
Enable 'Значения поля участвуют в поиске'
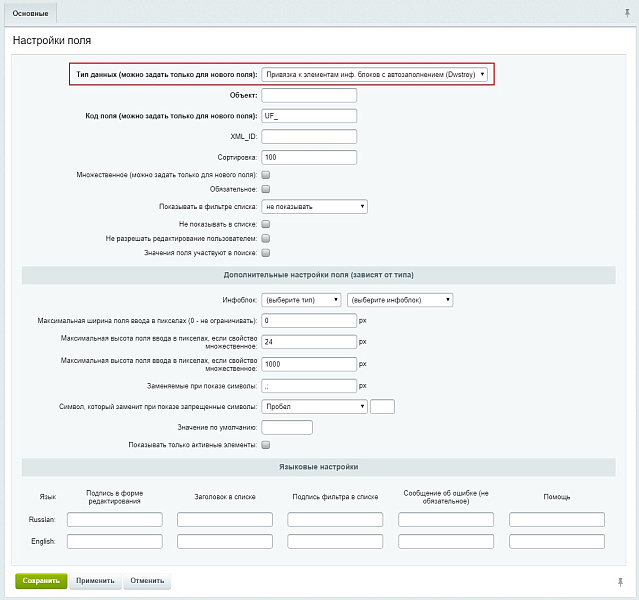point(266,253)
